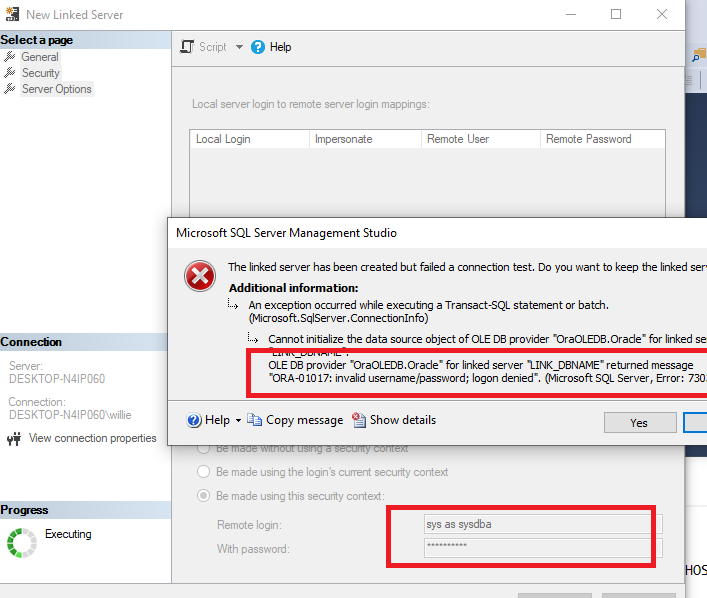
Task: Click the blue Help question icon in toolbar
Action: [x=257, y=47]
